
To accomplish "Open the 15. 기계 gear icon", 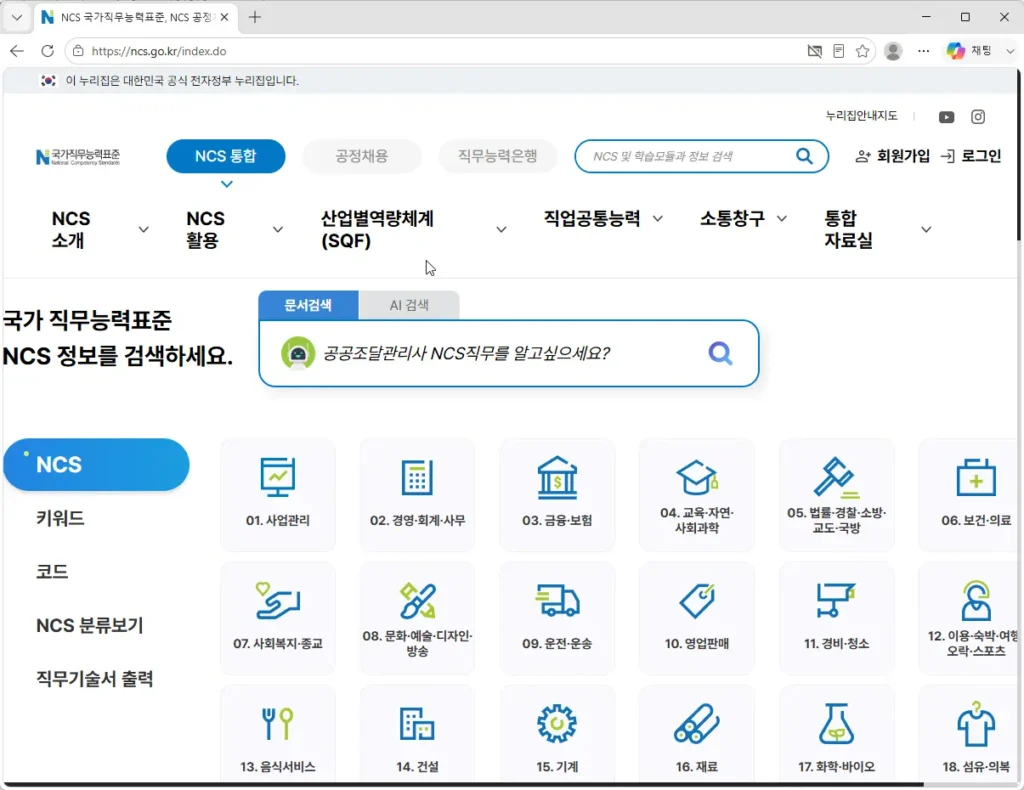I will [x=557, y=723].
